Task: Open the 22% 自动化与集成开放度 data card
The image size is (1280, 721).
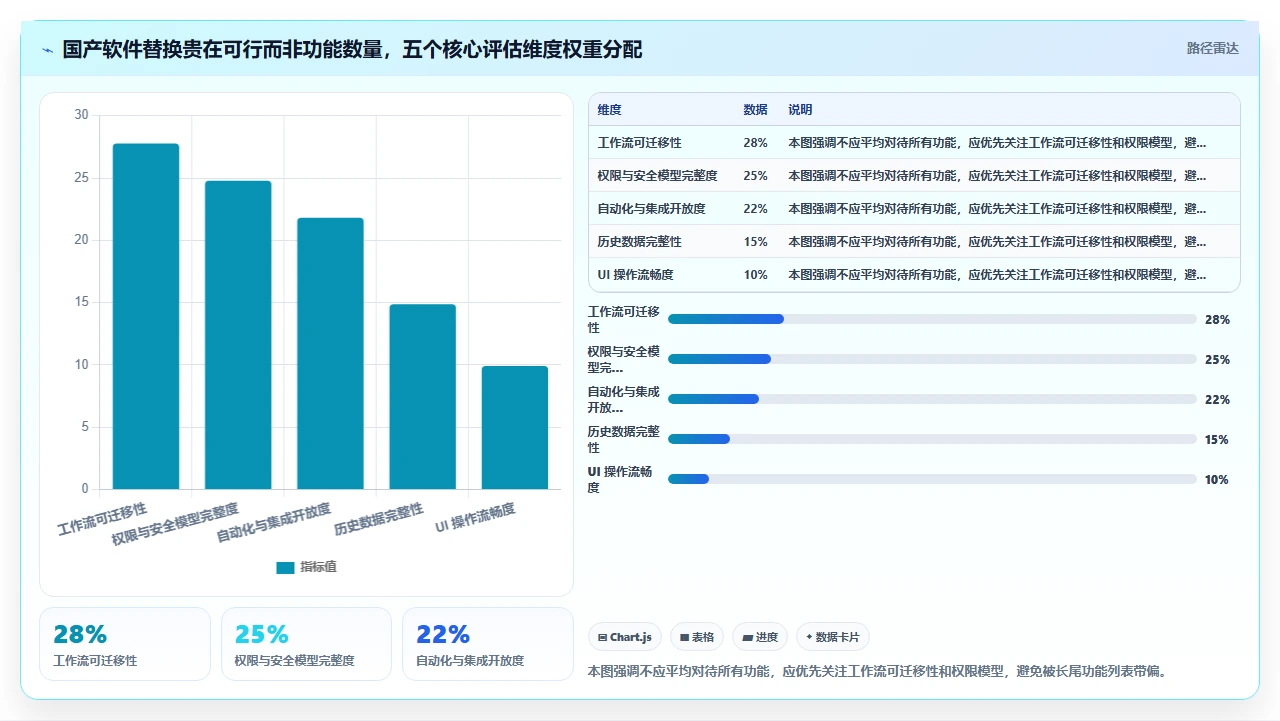Action: [488, 644]
